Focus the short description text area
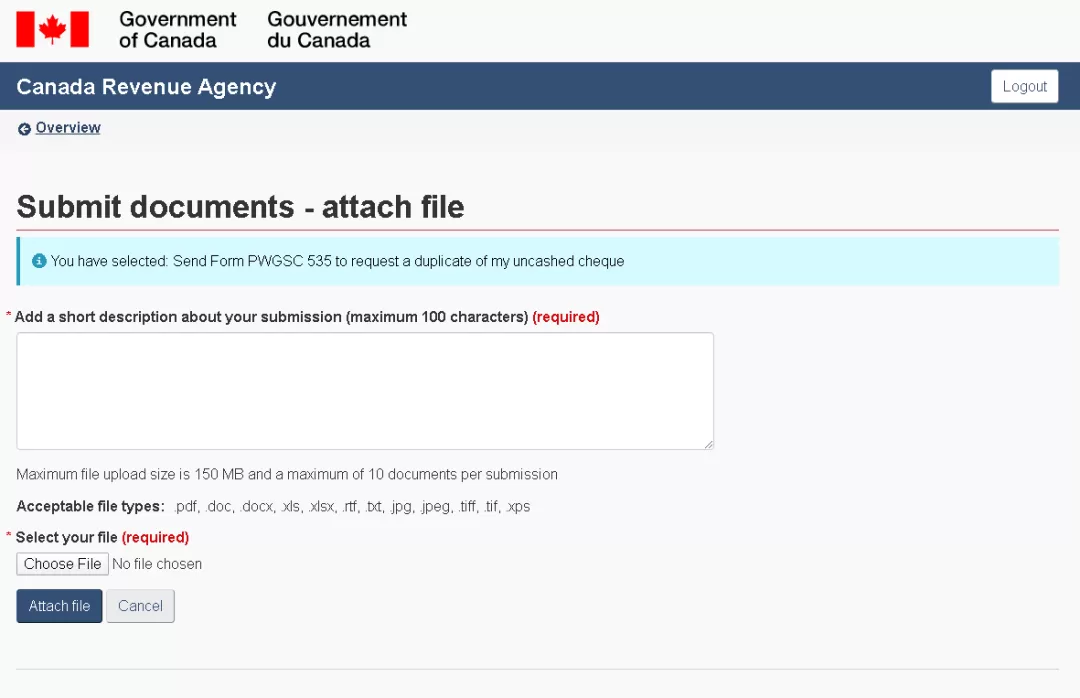 point(365,391)
